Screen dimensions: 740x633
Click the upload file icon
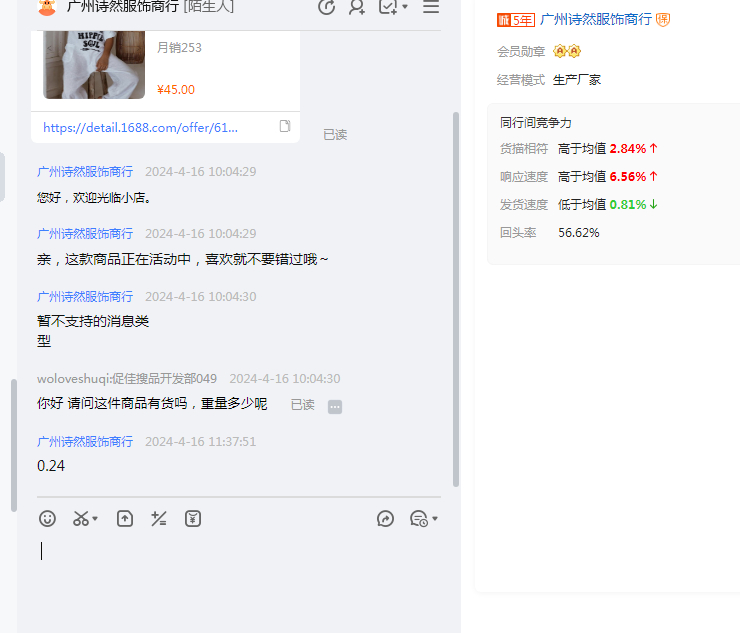(x=125, y=518)
